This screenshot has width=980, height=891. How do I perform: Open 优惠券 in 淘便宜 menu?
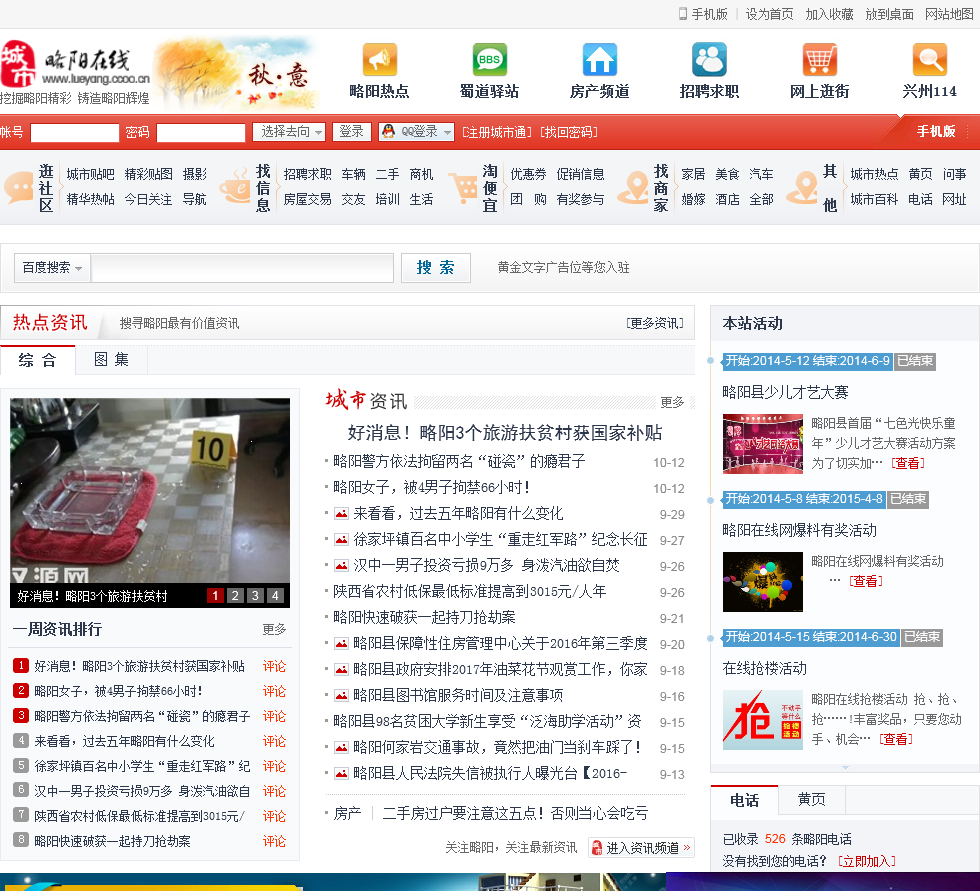point(528,174)
